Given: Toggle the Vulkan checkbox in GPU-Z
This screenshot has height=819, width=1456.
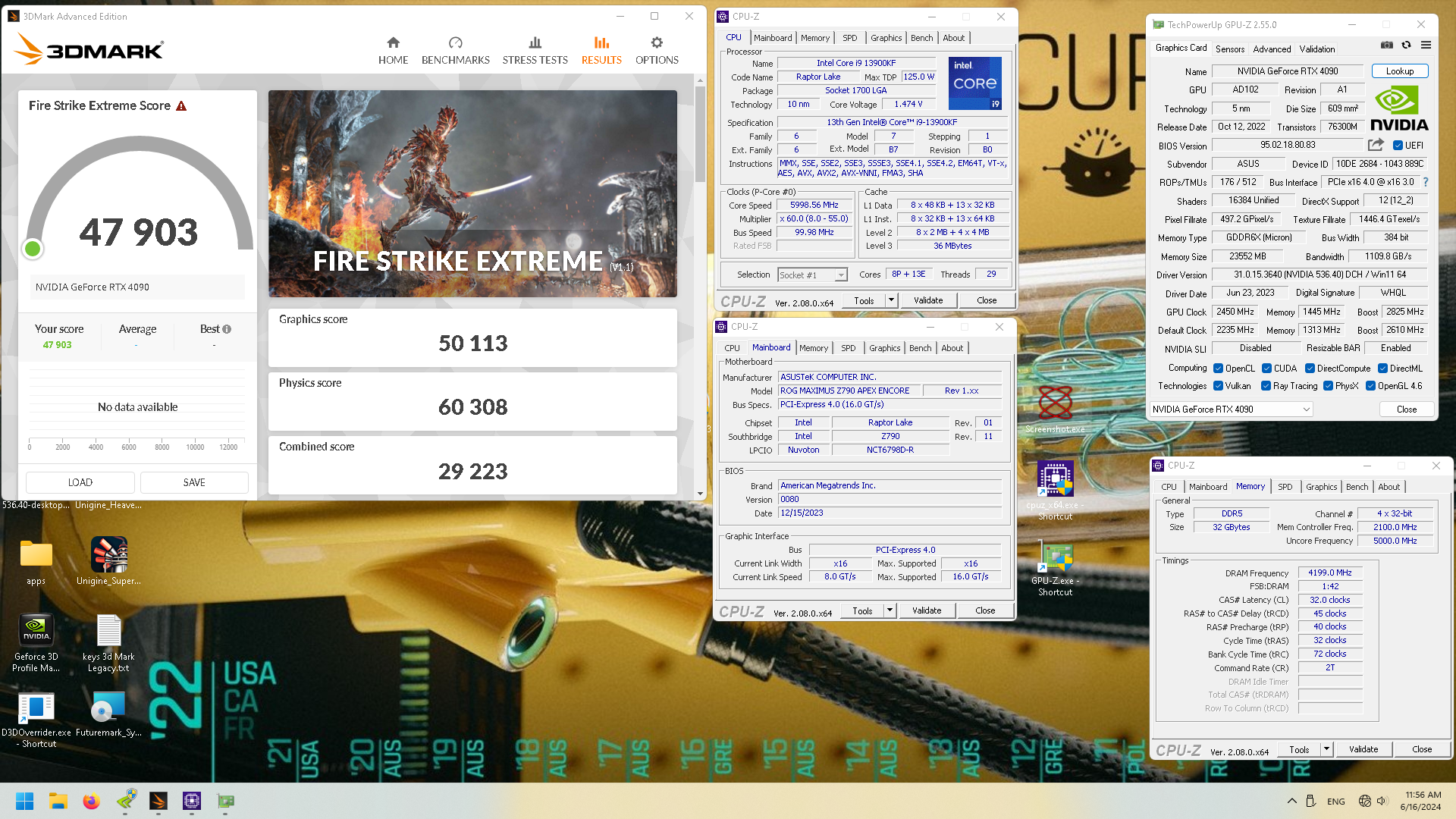Looking at the screenshot, I should 1218,386.
